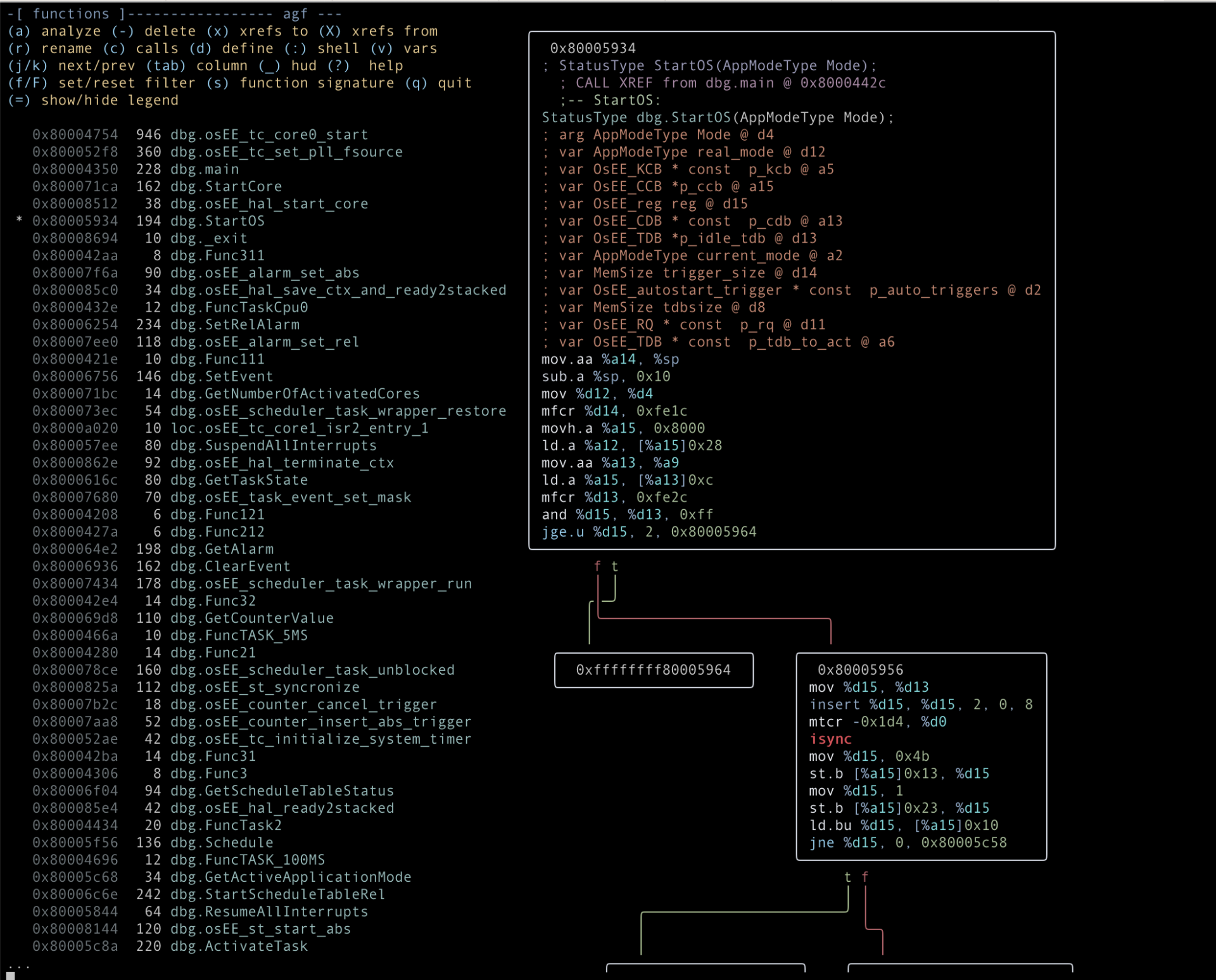Click dbg.GetScheduleTableStatus row
The image size is (1216, 980).
pyautogui.click(x=213, y=791)
